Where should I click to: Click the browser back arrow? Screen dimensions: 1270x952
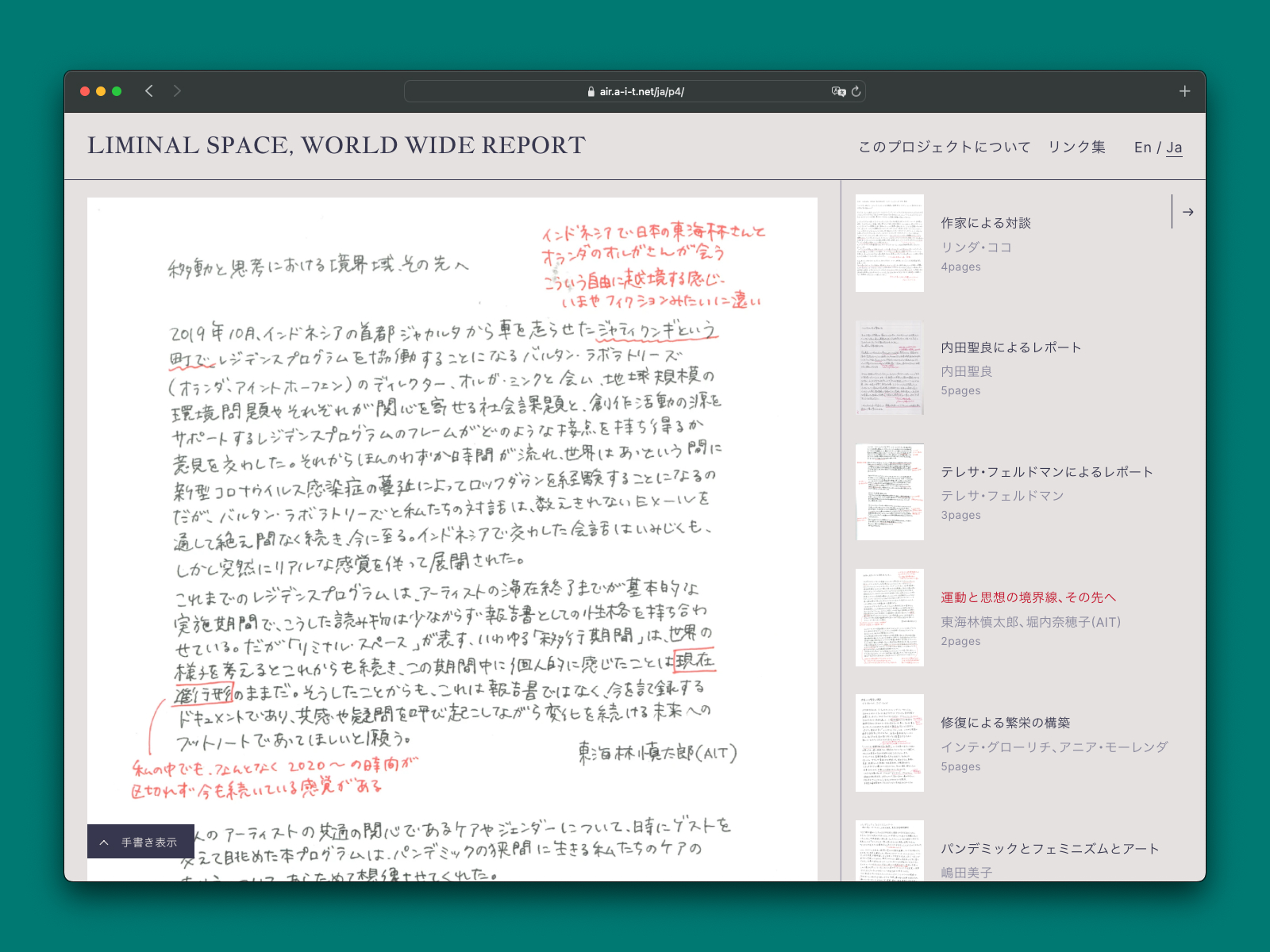tap(149, 91)
